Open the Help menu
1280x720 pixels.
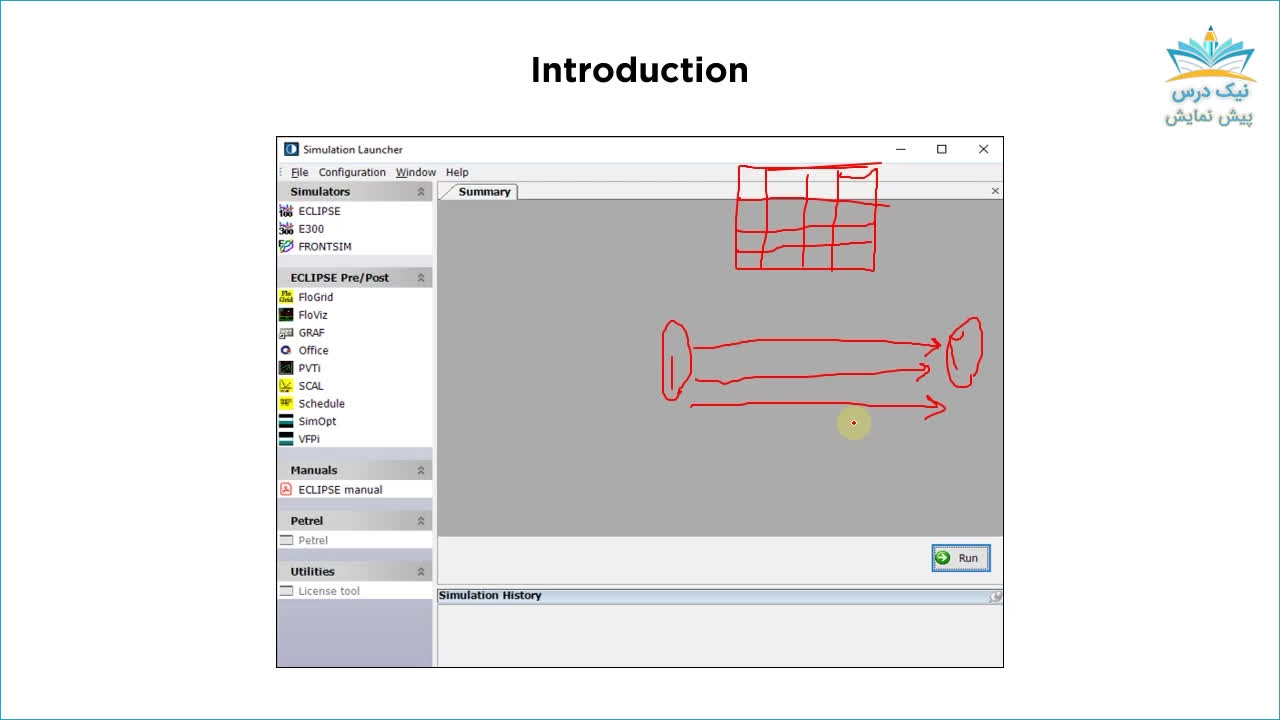pyautogui.click(x=457, y=173)
